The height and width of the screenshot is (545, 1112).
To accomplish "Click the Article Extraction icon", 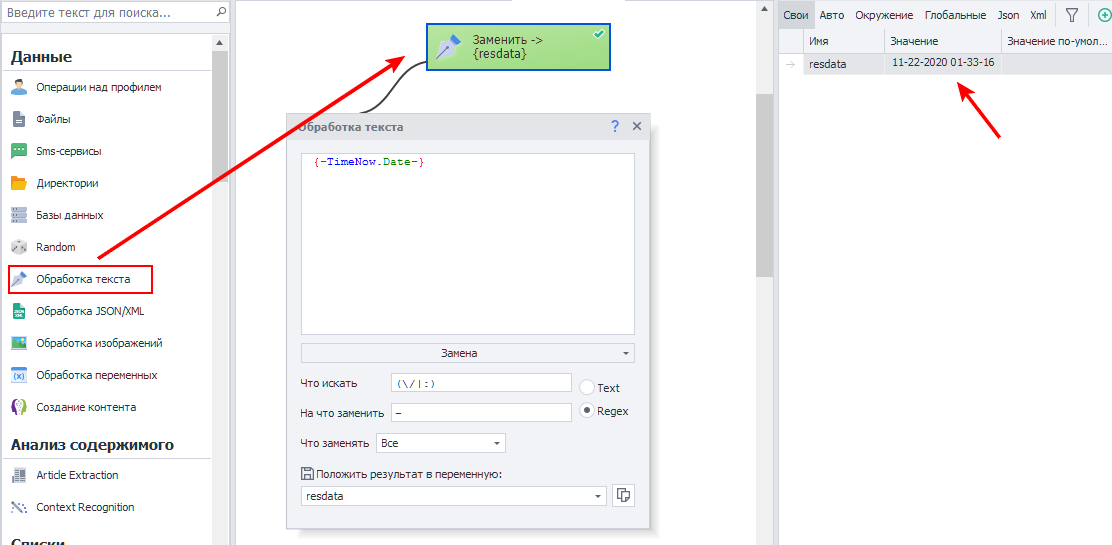I will [19, 475].
